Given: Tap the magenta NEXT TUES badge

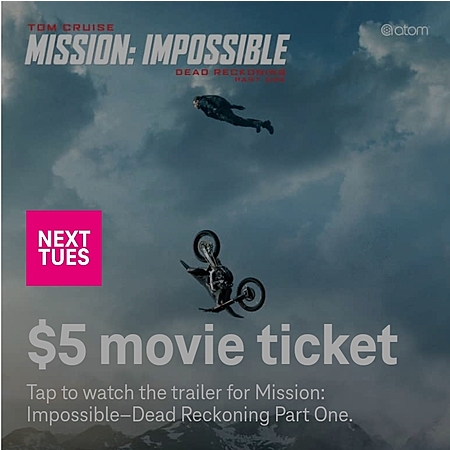Looking at the screenshot, I should [x=64, y=248].
